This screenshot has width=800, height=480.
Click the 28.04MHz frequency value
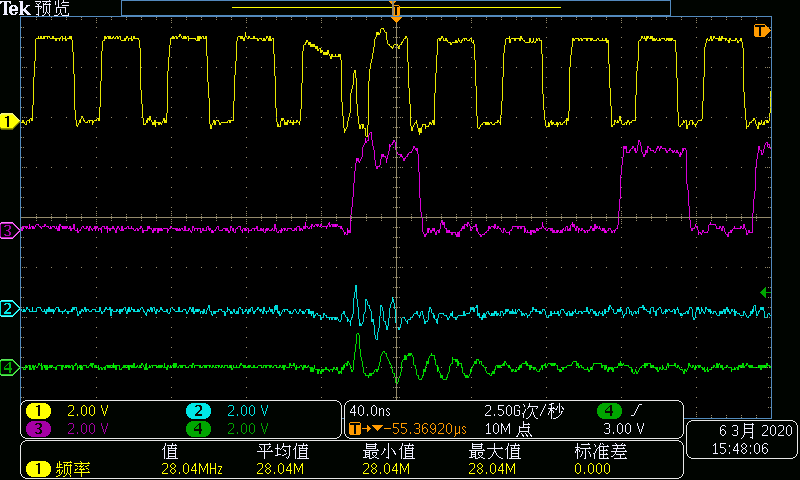click(x=192, y=469)
